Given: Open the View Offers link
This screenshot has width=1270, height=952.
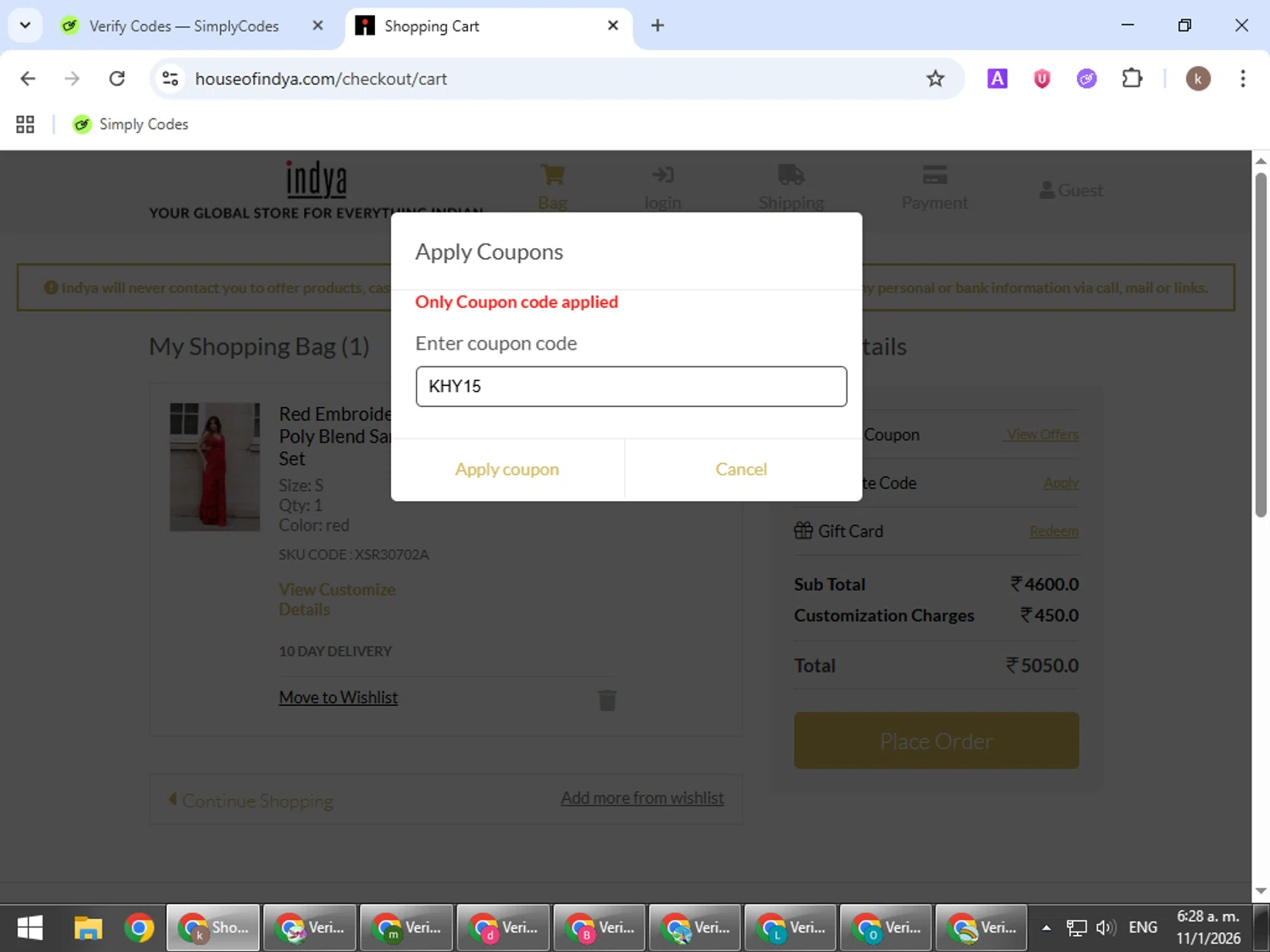Looking at the screenshot, I should pos(1041,435).
